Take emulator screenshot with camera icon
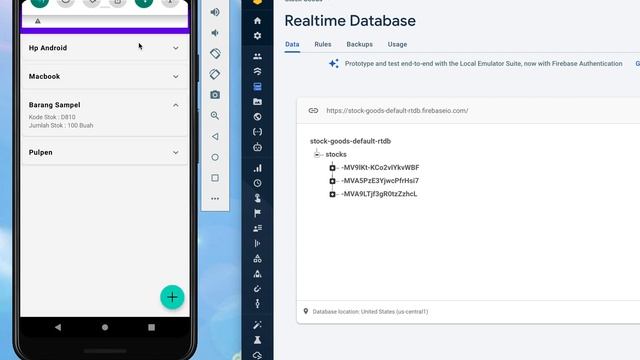 click(215, 95)
